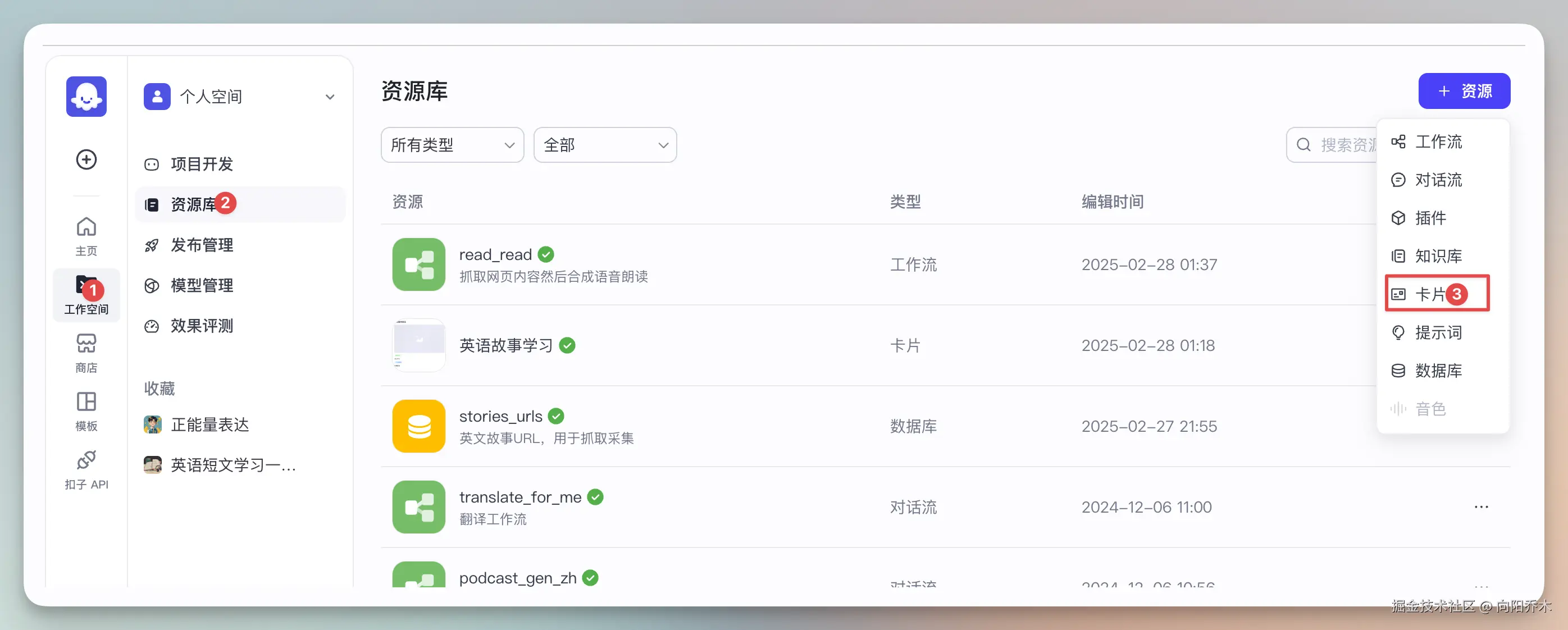Open the 全部 filter dropdown
The width and height of the screenshot is (1568, 630).
604,145
